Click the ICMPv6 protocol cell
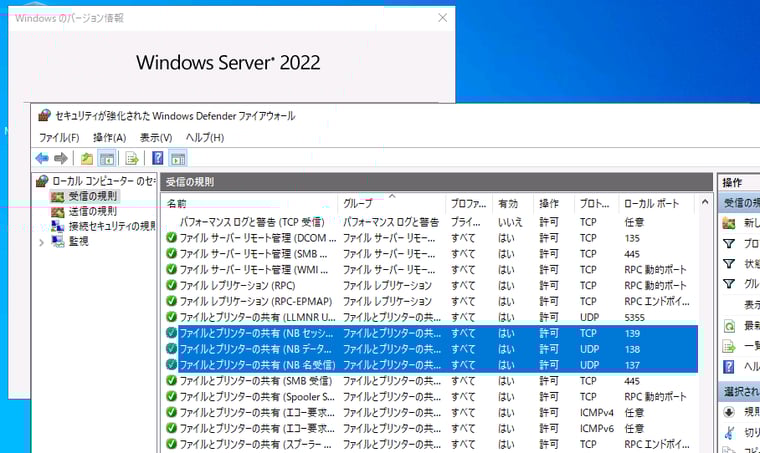760x453 pixels. (597, 428)
